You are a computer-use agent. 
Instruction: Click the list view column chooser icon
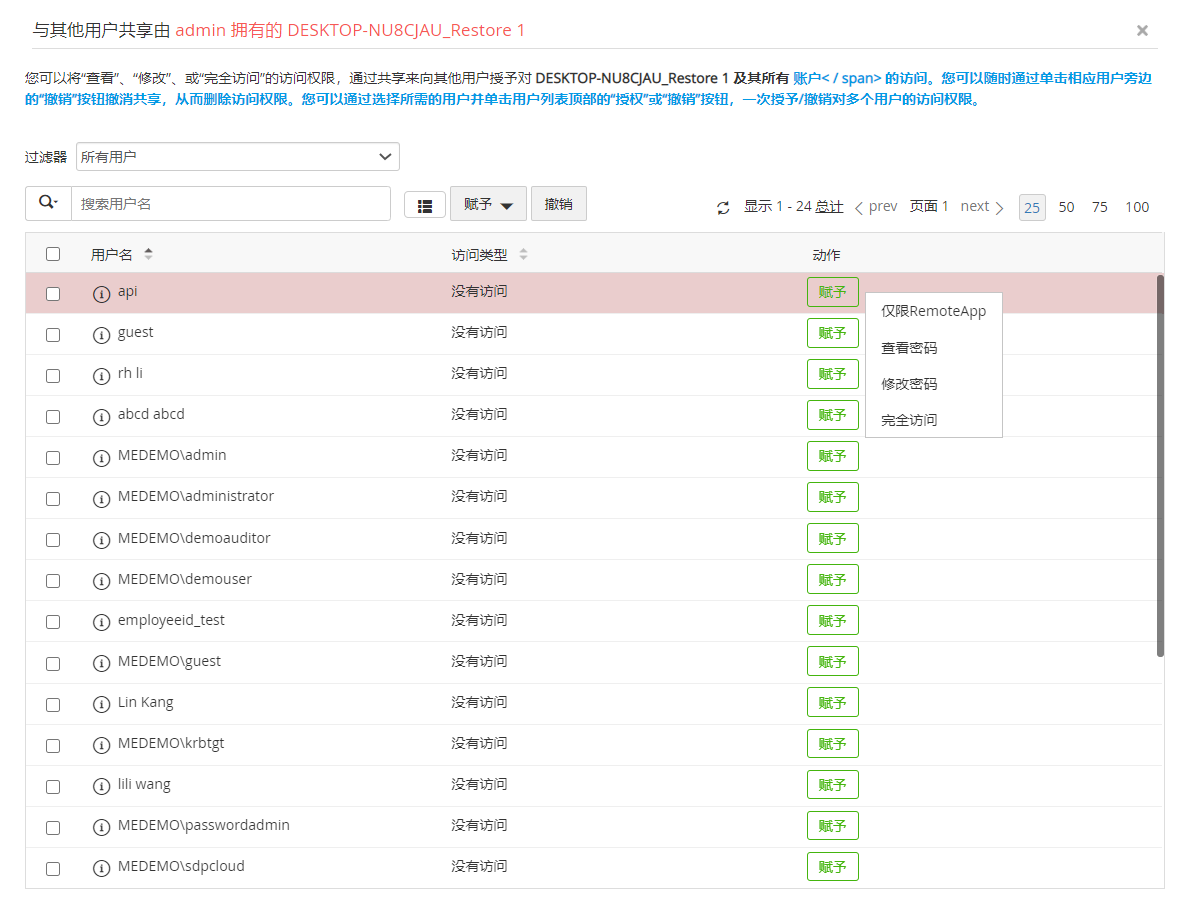(x=425, y=205)
